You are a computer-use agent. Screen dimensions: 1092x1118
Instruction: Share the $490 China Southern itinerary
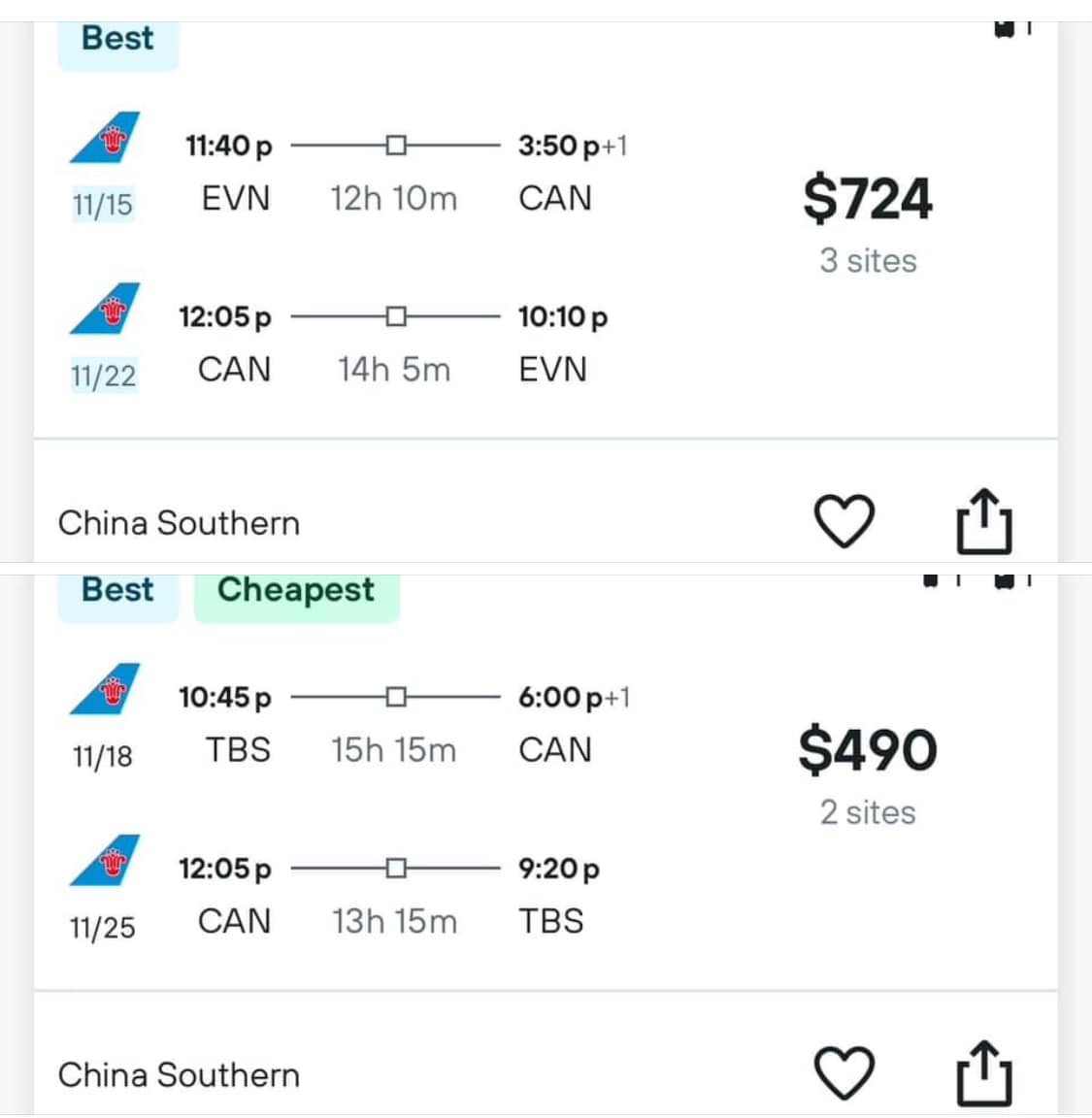point(983,1073)
